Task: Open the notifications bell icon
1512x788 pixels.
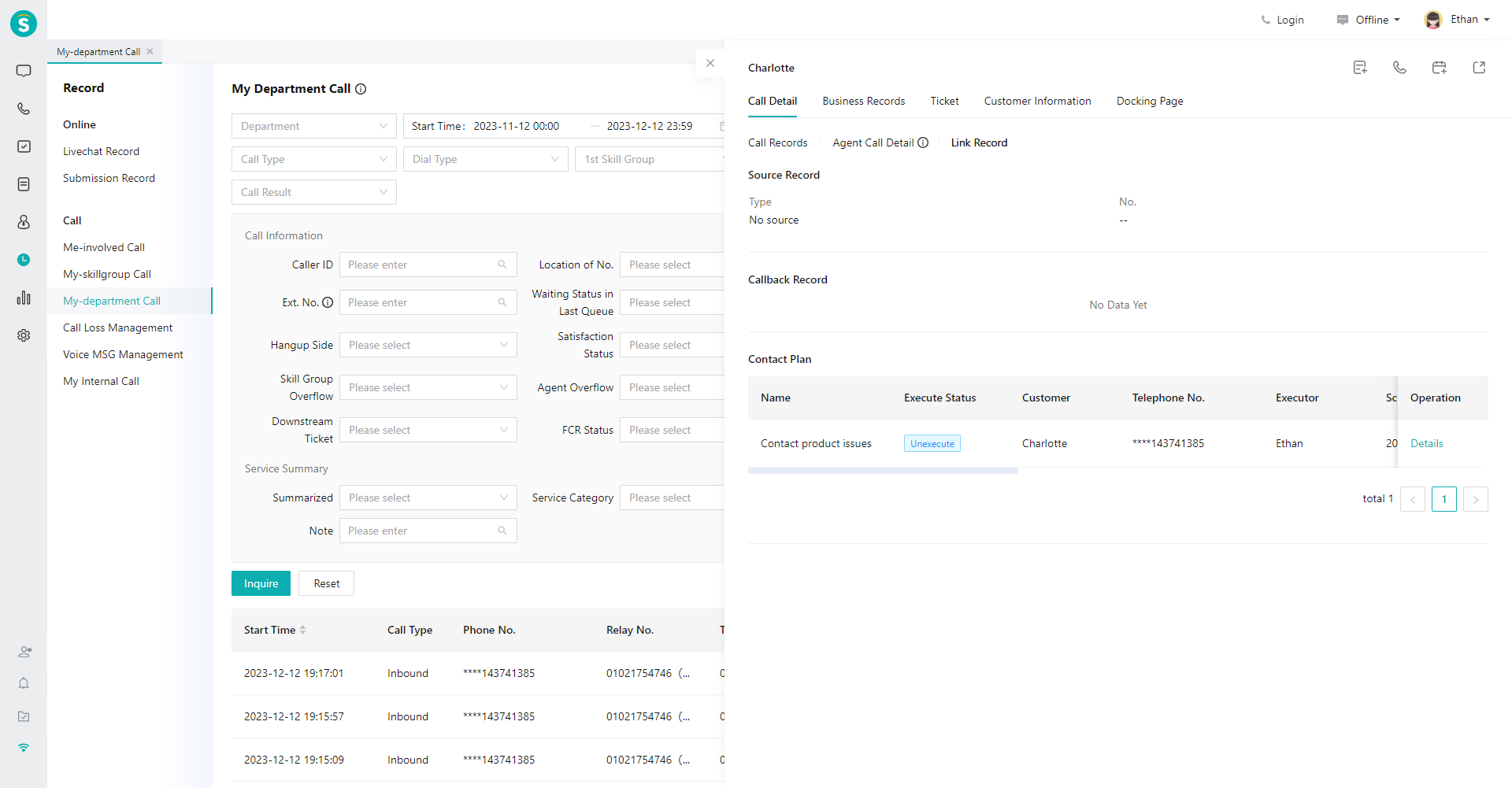Action: tap(24, 683)
